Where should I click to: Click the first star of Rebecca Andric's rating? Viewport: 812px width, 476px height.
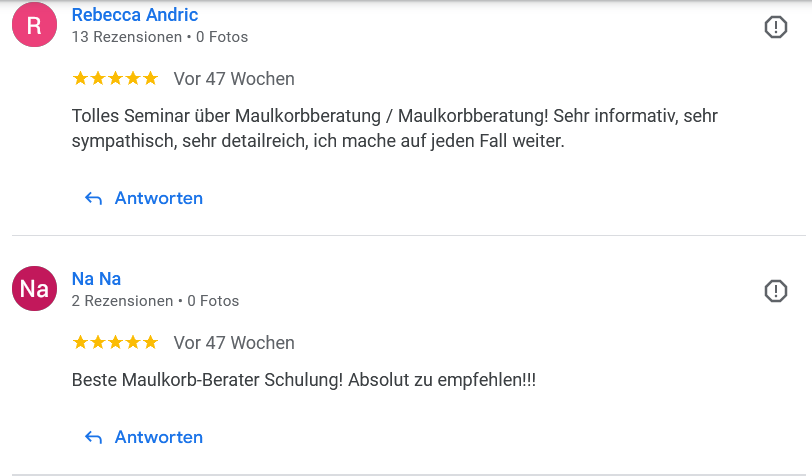[80, 78]
